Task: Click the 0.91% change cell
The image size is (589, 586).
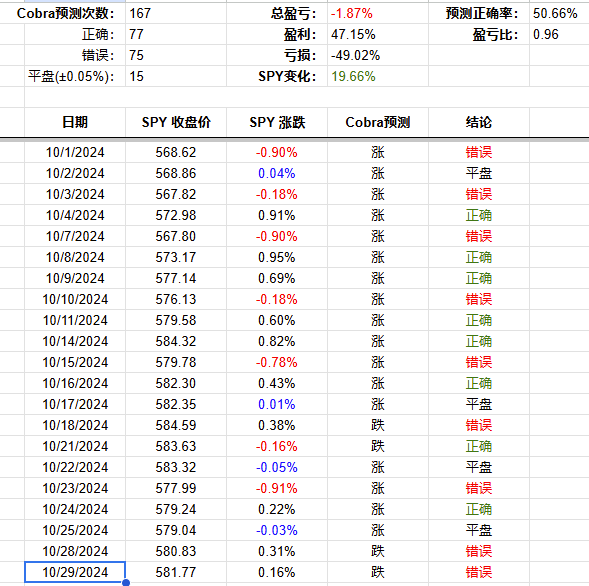Action: (x=277, y=216)
